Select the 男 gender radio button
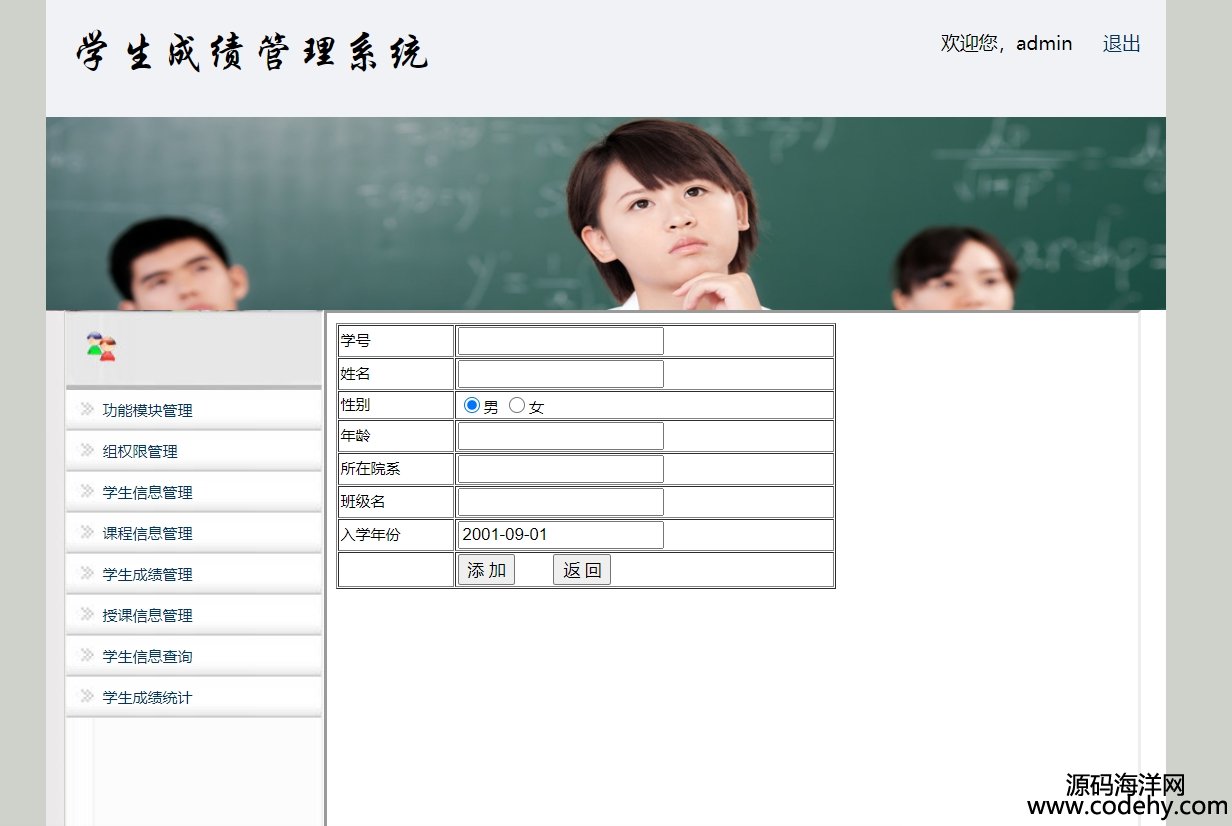Viewport: 1232px width, 826px height. click(472, 405)
